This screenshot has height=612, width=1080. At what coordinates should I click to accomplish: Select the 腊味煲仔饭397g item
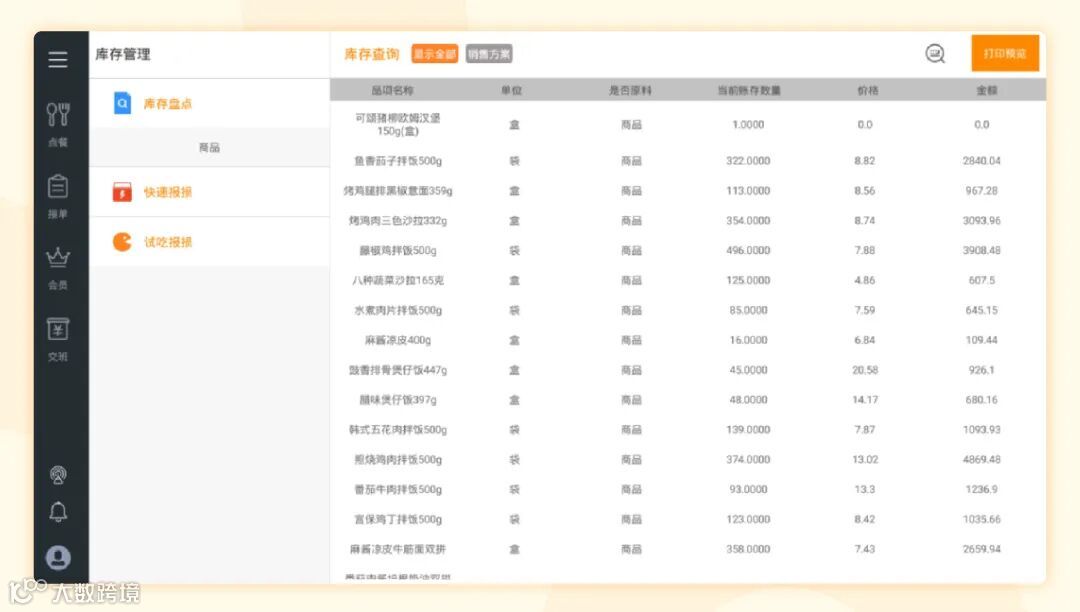tap(397, 400)
